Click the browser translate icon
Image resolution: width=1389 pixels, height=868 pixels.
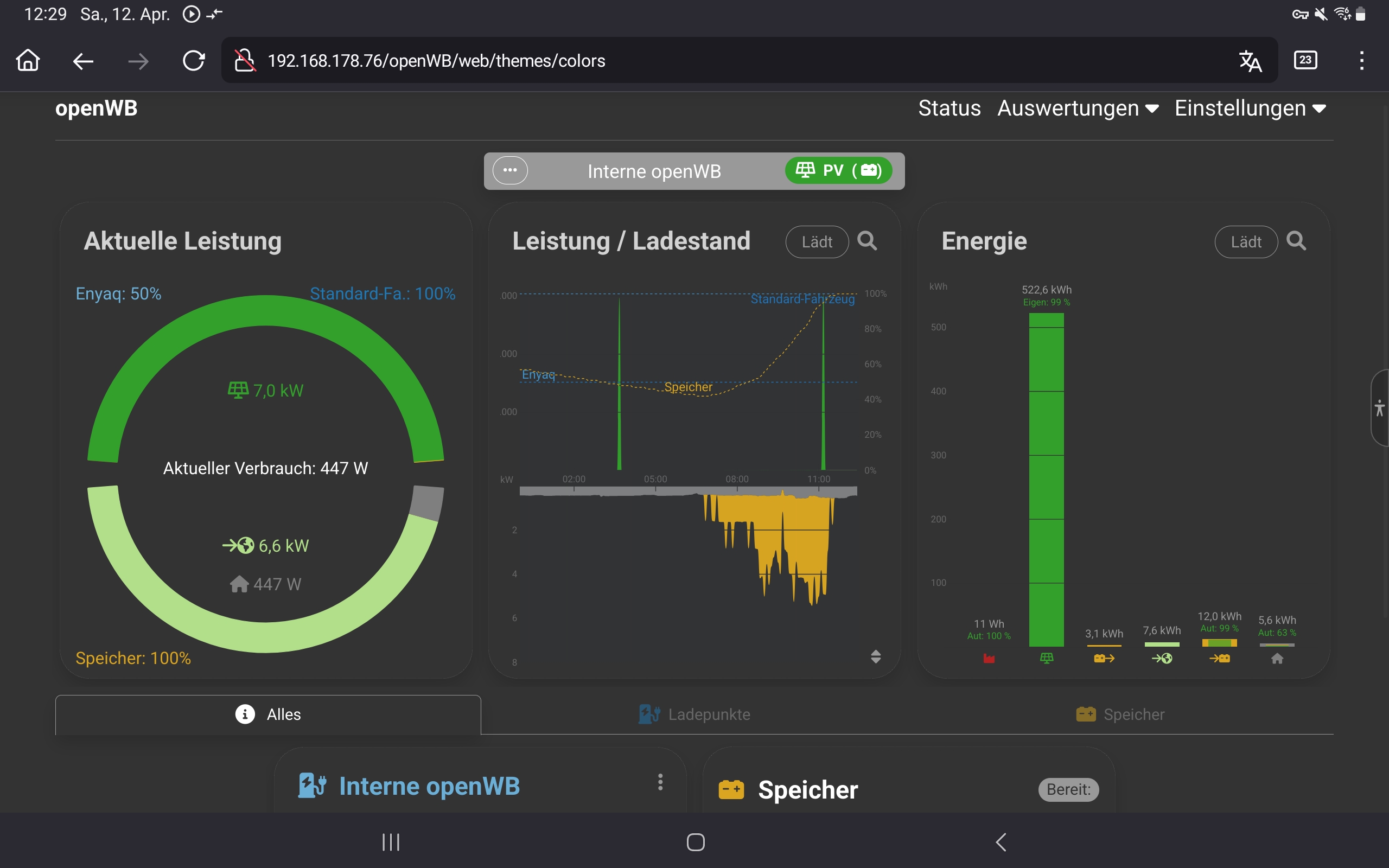[1250, 61]
